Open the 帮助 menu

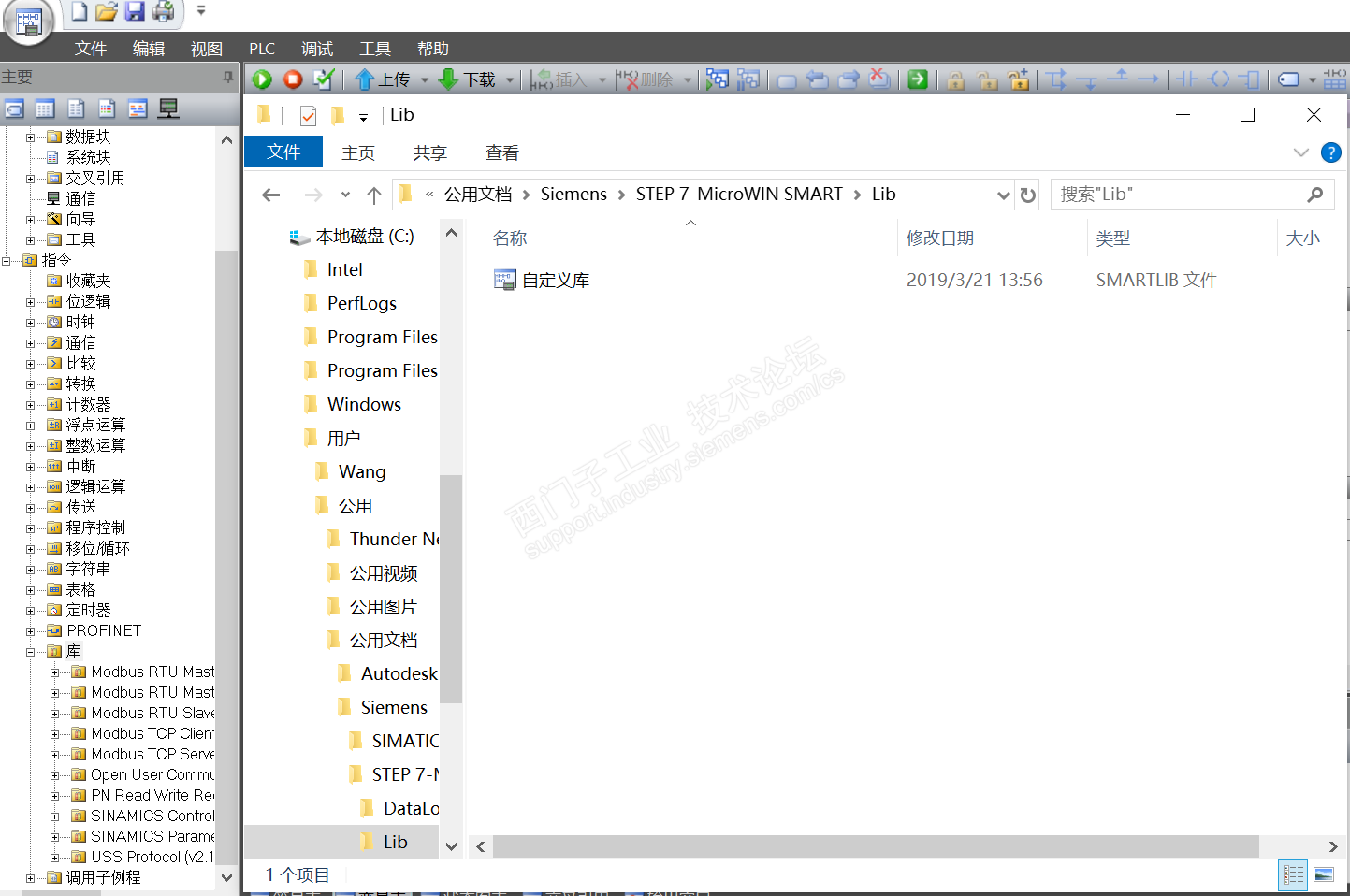[x=433, y=49]
